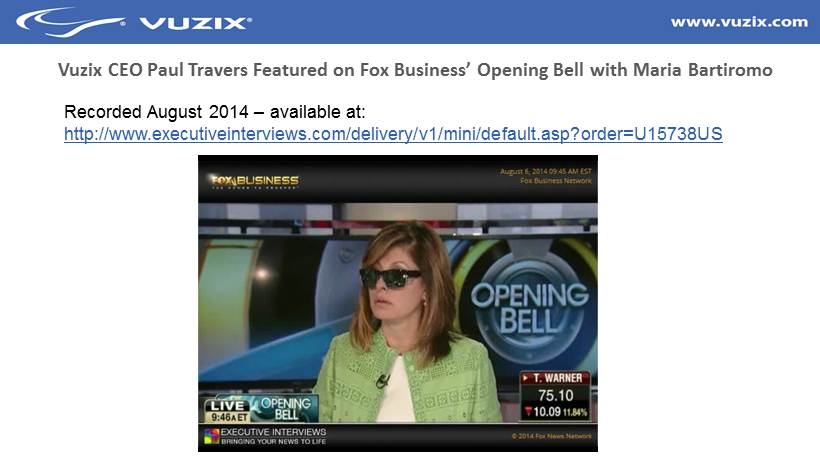Click the slide title about Paul Travers
Screen dimensions: 820x461
pos(415,70)
